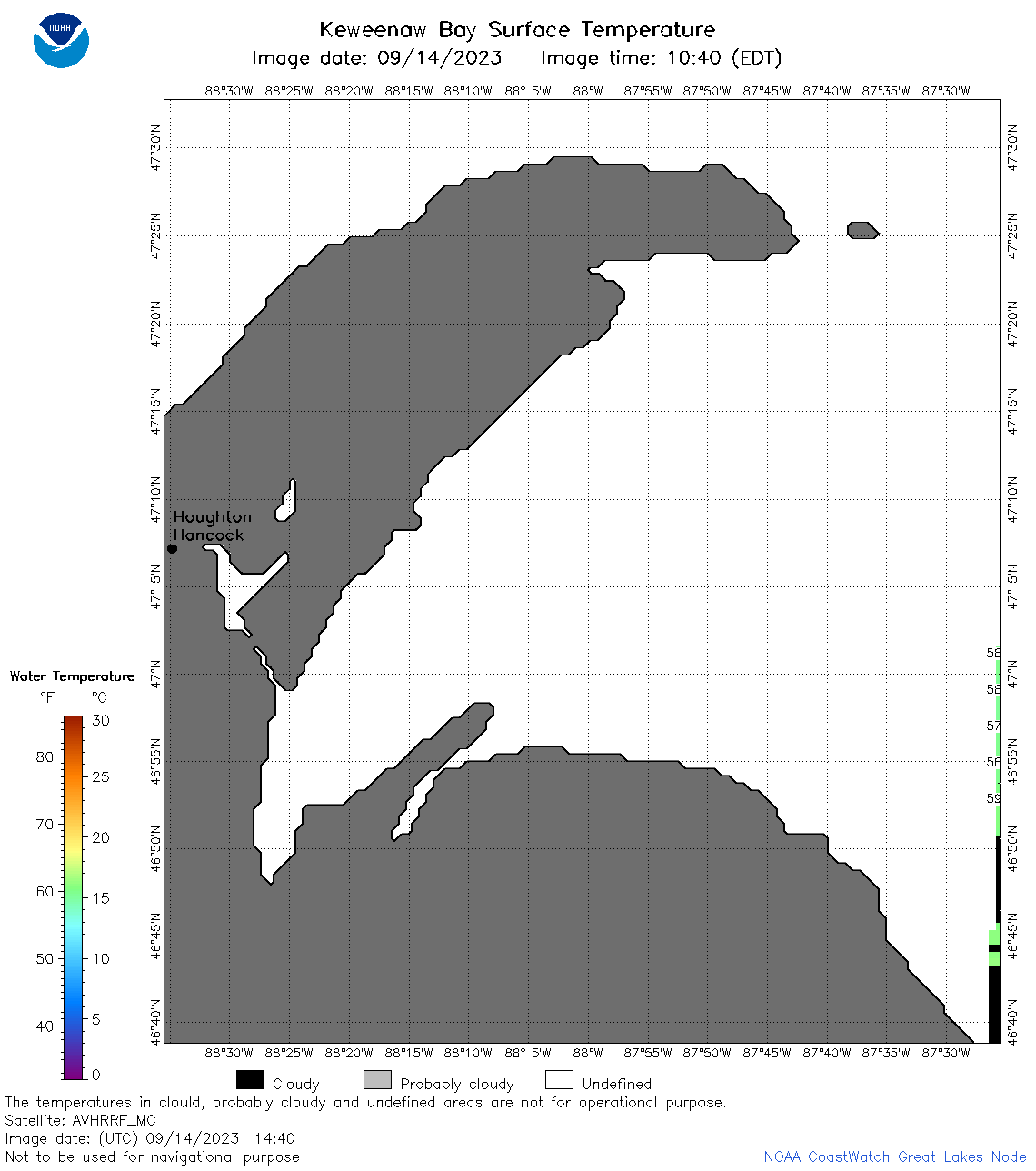Click the white Undefined legend swatch
This screenshot has width=1036, height=1171.
559,1079
